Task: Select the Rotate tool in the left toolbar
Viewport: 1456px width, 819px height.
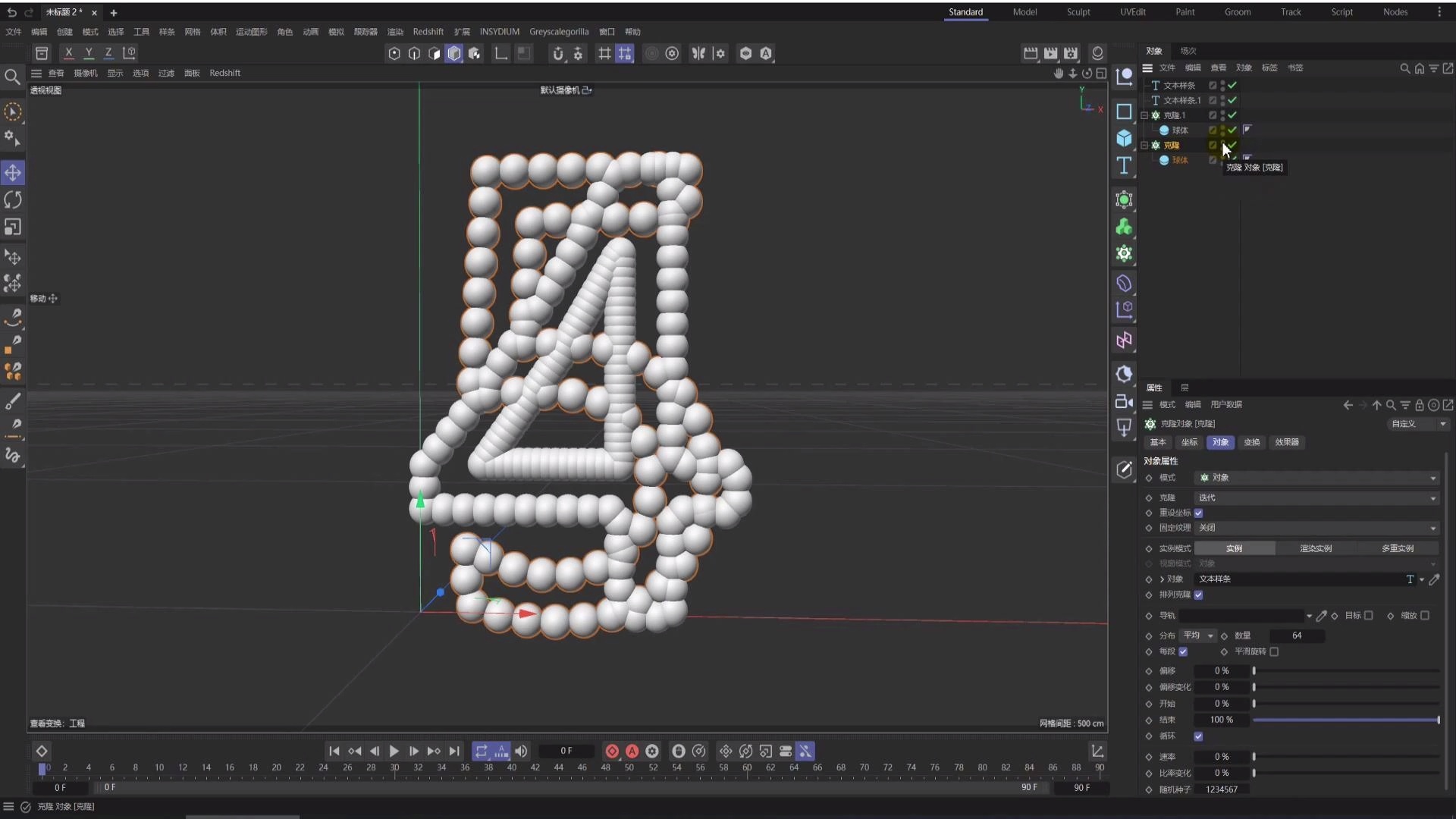Action: click(x=13, y=199)
